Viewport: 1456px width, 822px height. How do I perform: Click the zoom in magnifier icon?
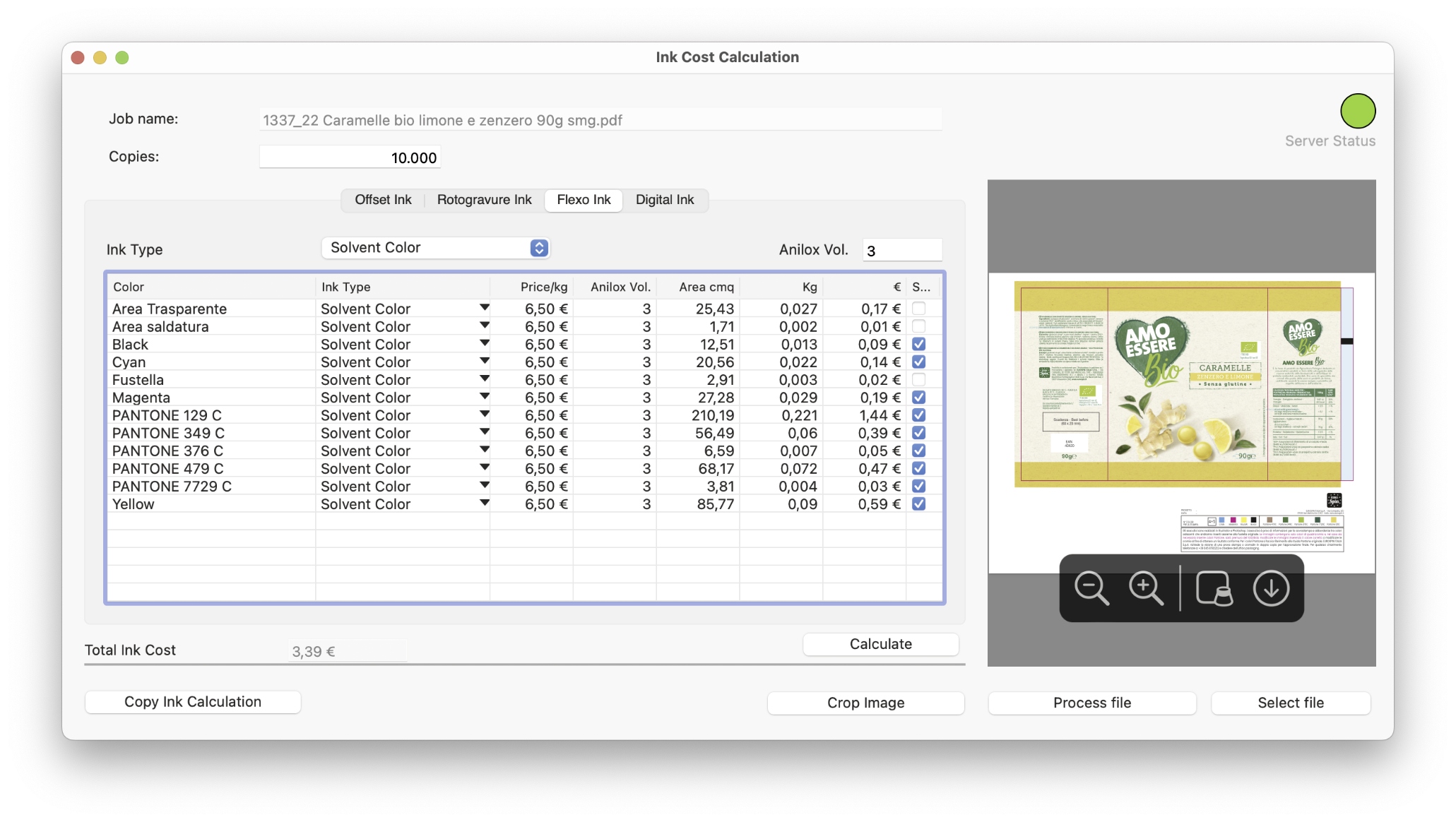[x=1145, y=588]
